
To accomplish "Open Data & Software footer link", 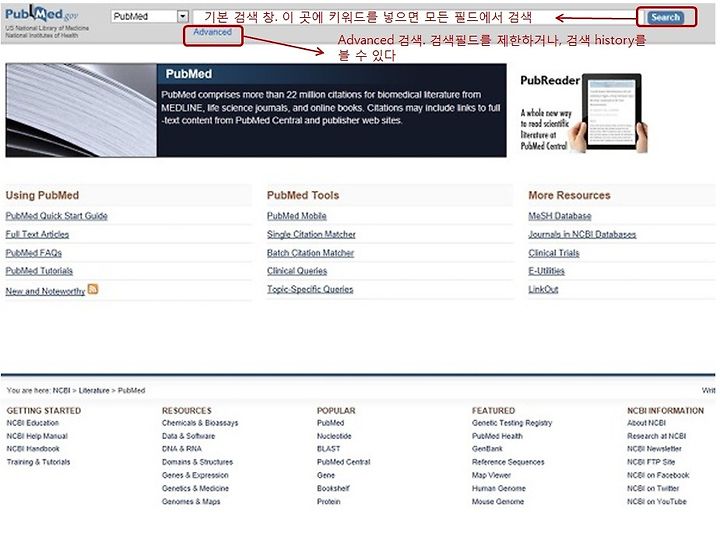I will coord(188,436).
